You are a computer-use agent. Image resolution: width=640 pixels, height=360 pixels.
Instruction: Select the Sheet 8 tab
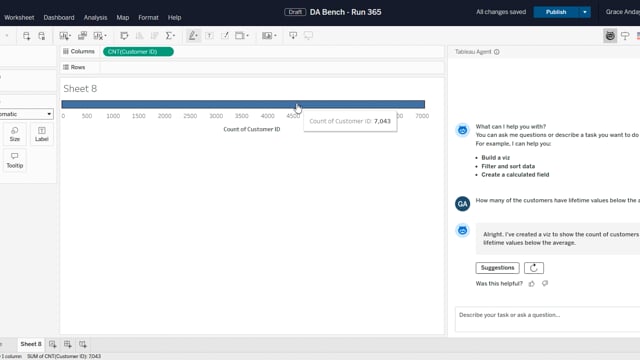pos(31,344)
